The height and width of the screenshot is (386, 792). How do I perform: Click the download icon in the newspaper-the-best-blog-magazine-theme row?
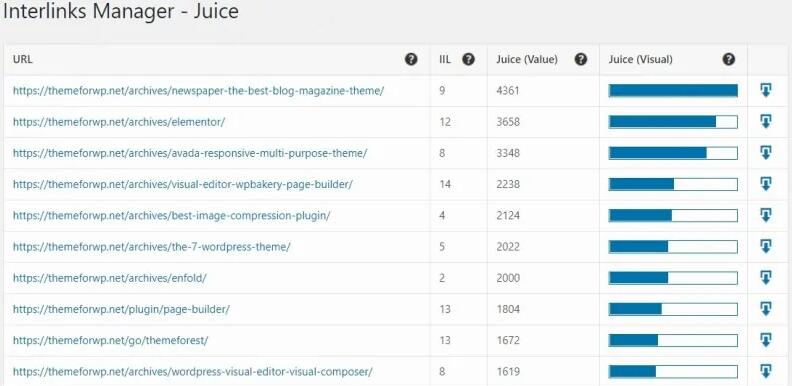tap(766, 90)
